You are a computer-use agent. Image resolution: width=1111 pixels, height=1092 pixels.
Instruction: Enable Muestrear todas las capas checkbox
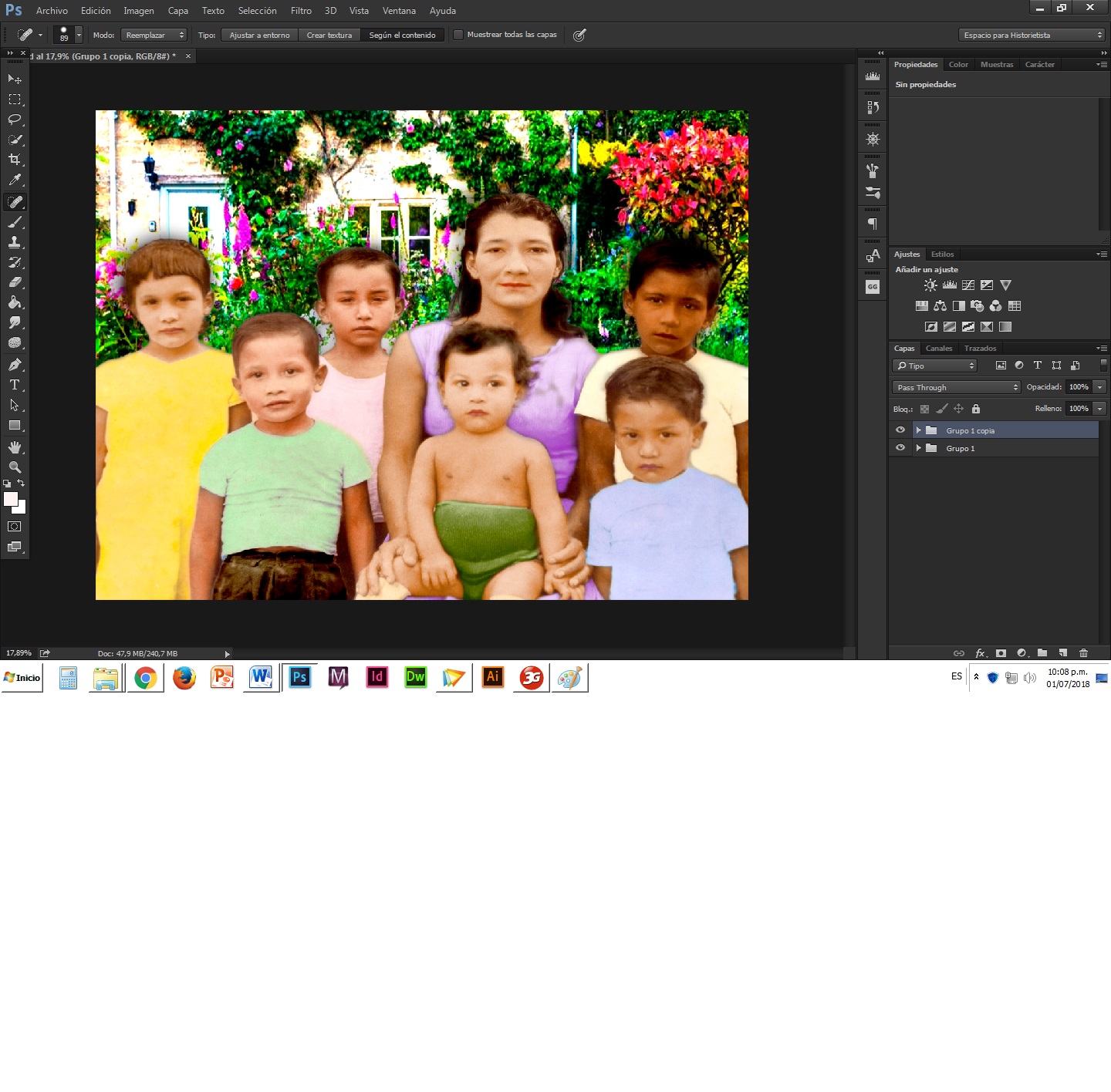coord(458,35)
